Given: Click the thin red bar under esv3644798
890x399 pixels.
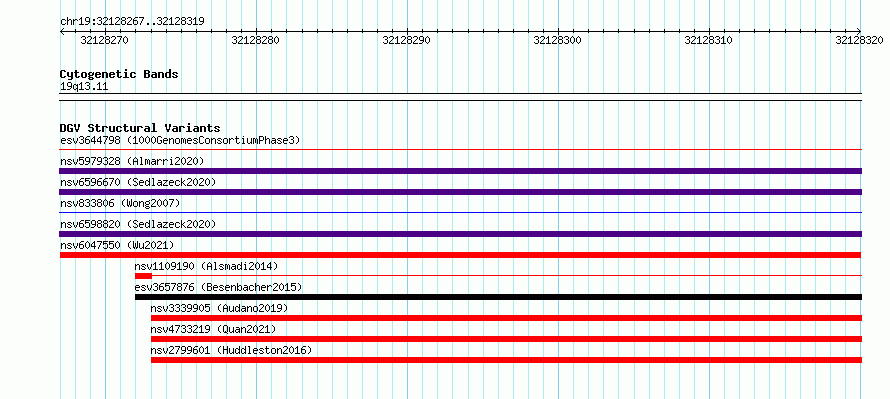Looking at the screenshot, I should tap(461, 150).
